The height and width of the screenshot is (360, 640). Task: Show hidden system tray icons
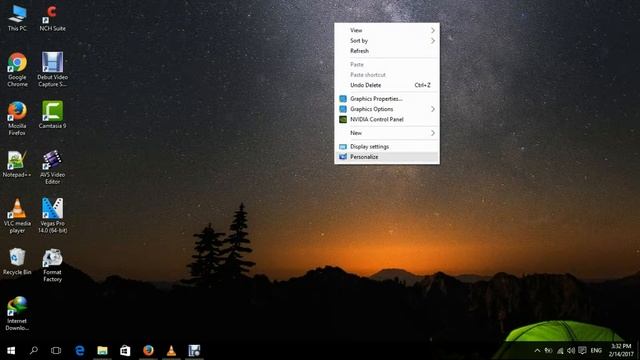[537, 351]
